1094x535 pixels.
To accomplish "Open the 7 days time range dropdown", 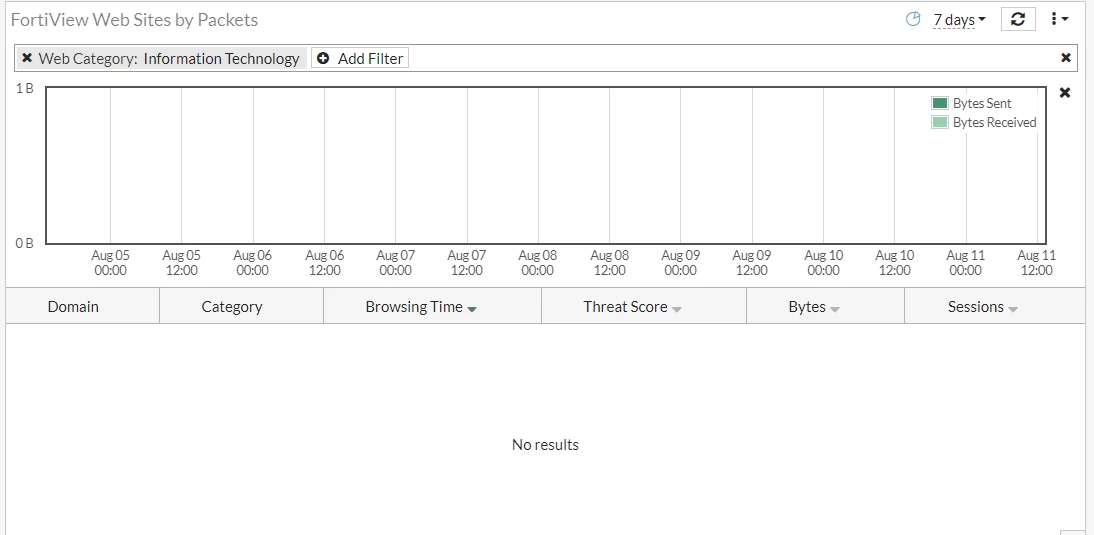I will 959,20.
